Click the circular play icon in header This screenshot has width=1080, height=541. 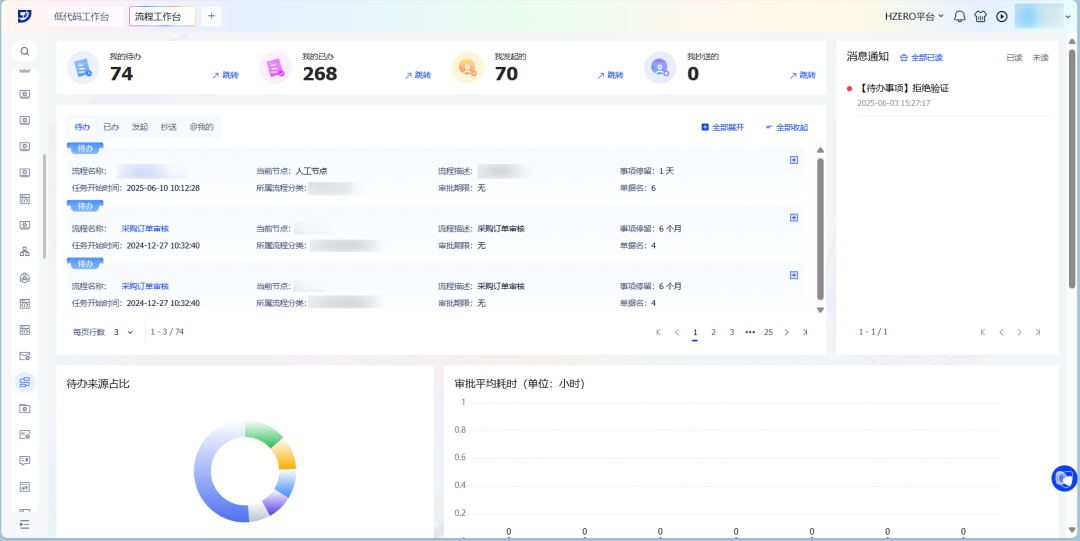(1002, 16)
